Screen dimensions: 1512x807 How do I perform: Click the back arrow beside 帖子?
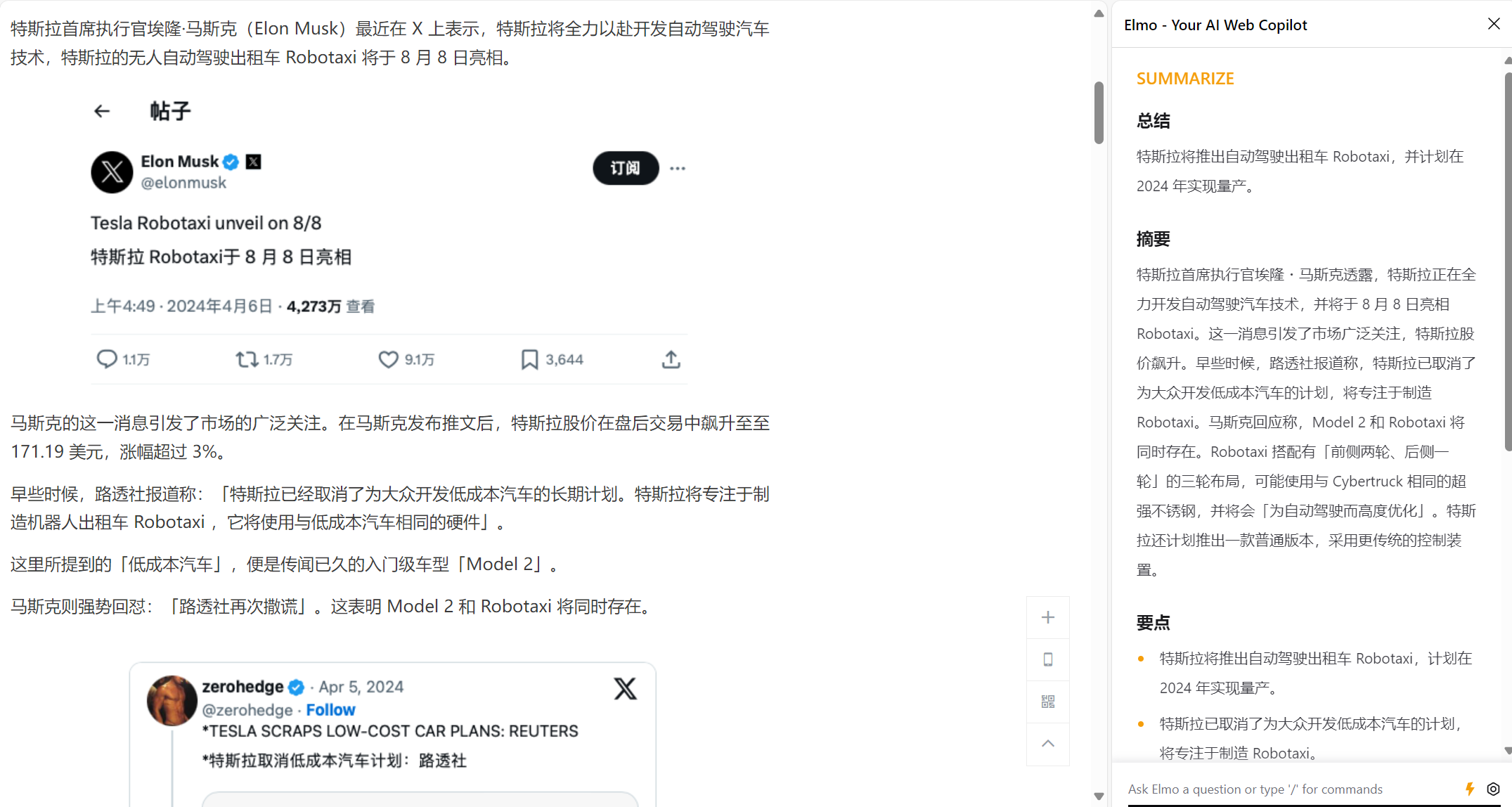coord(102,111)
